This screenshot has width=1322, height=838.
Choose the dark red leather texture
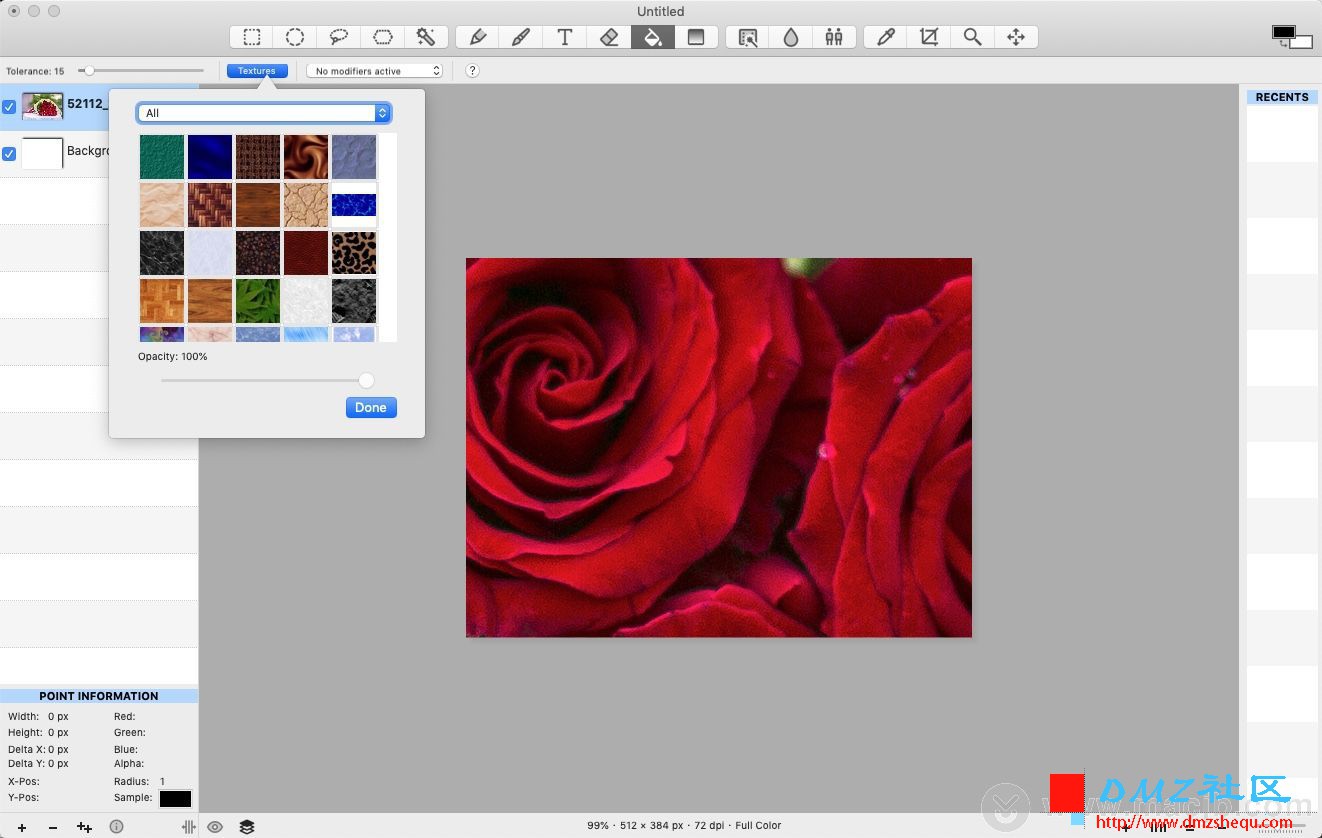(x=306, y=253)
